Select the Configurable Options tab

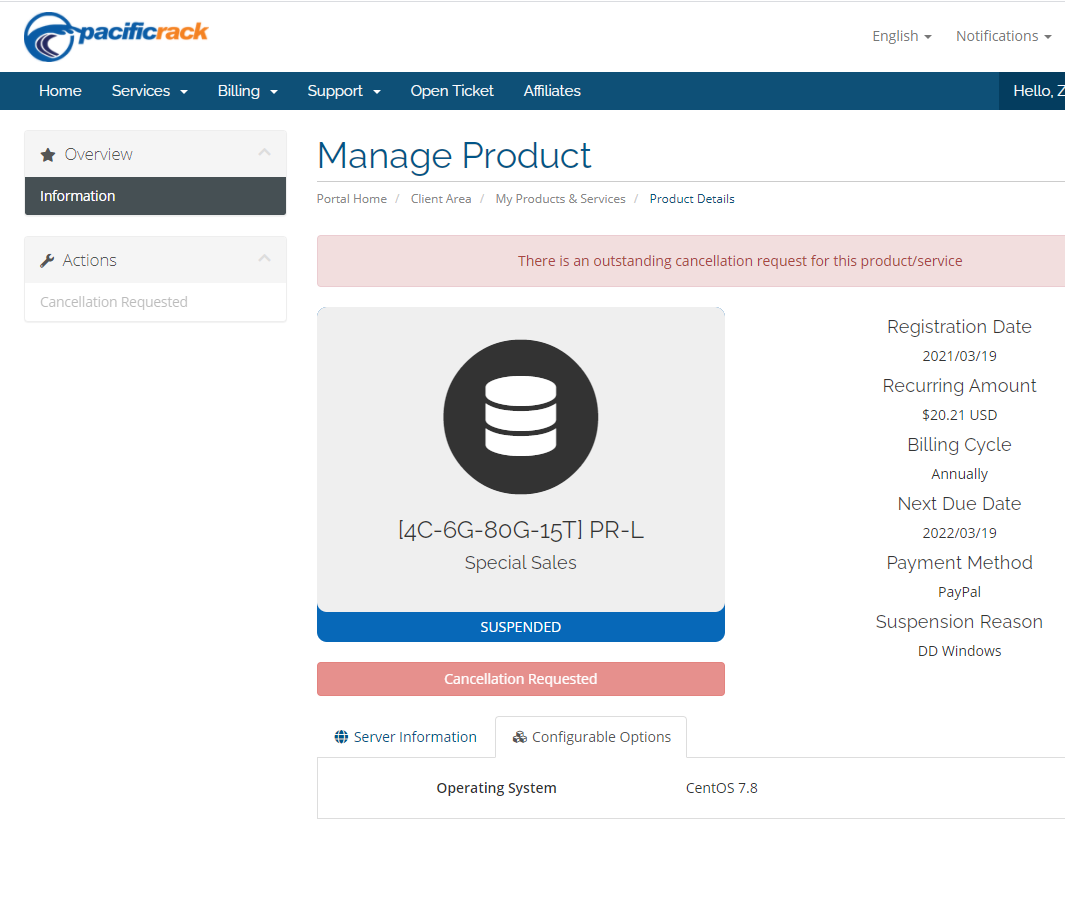(591, 737)
